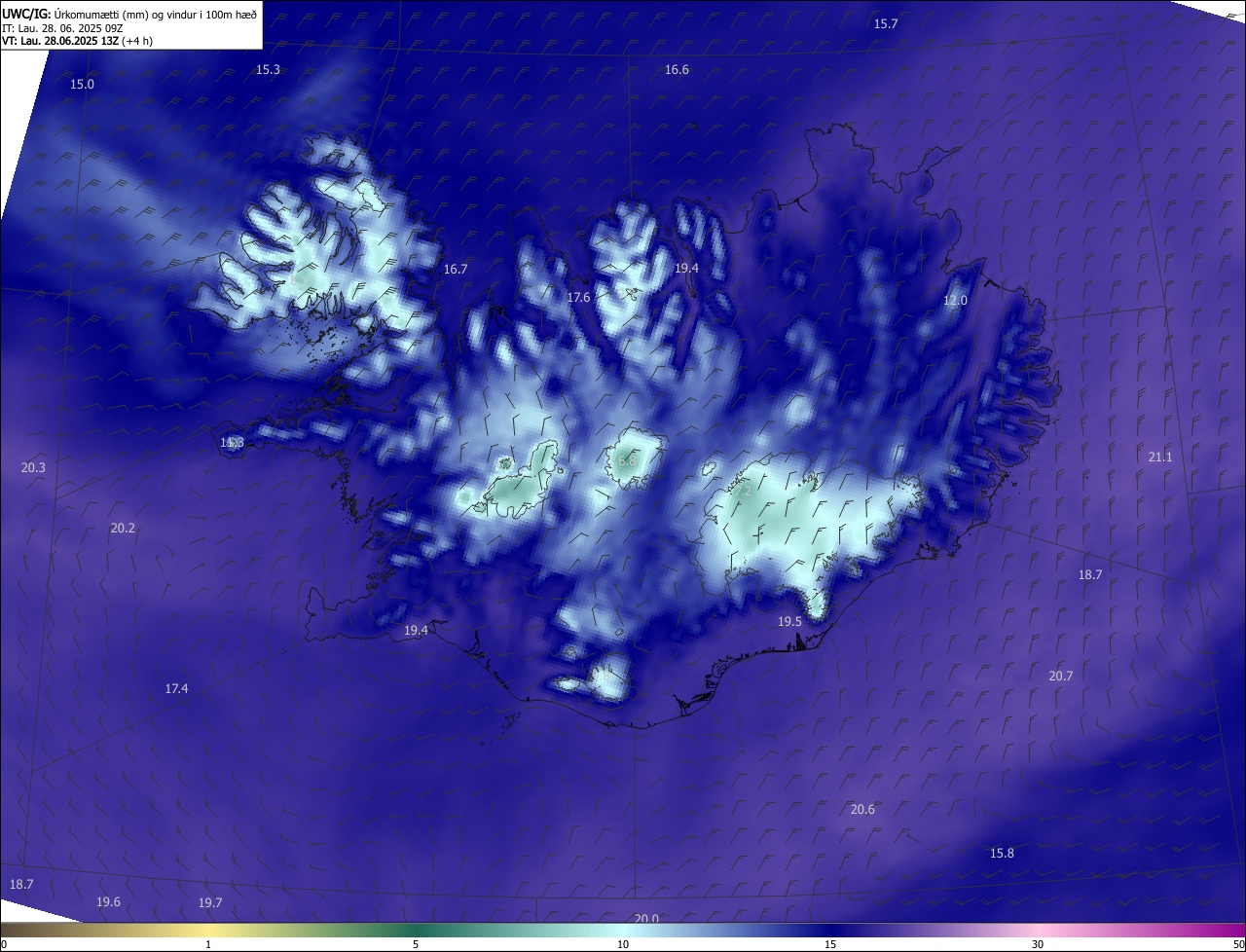Click the 'IT: Lau. 28. 06. 2025 09Z' line
This screenshot has width=1246, height=952.
pos(62,28)
